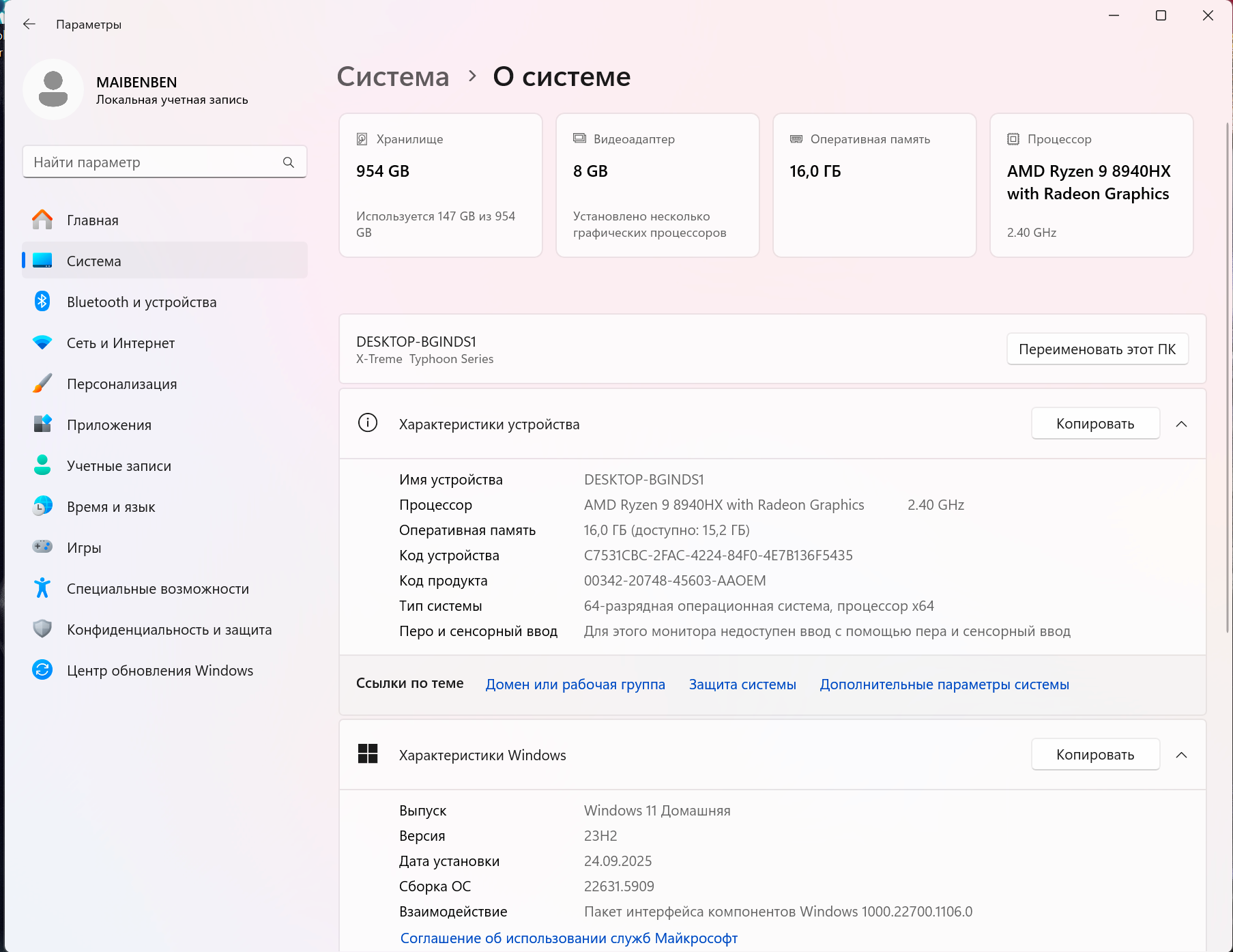Click the MAIBENBEN user avatar
This screenshot has height=952, width=1233.
(53, 90)
